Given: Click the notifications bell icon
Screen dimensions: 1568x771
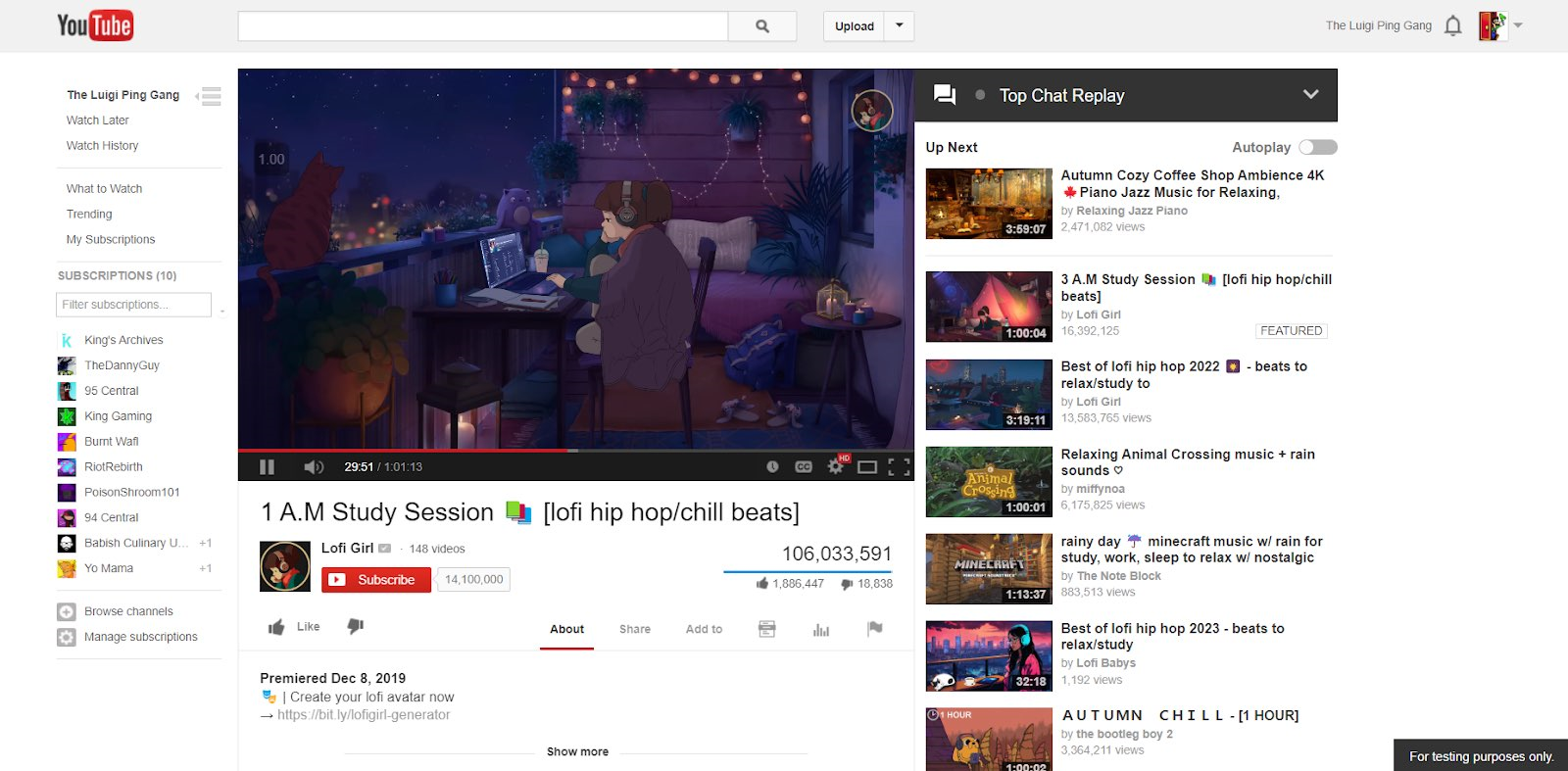Looking at the screenshot, I should (x=1453, y=25).
